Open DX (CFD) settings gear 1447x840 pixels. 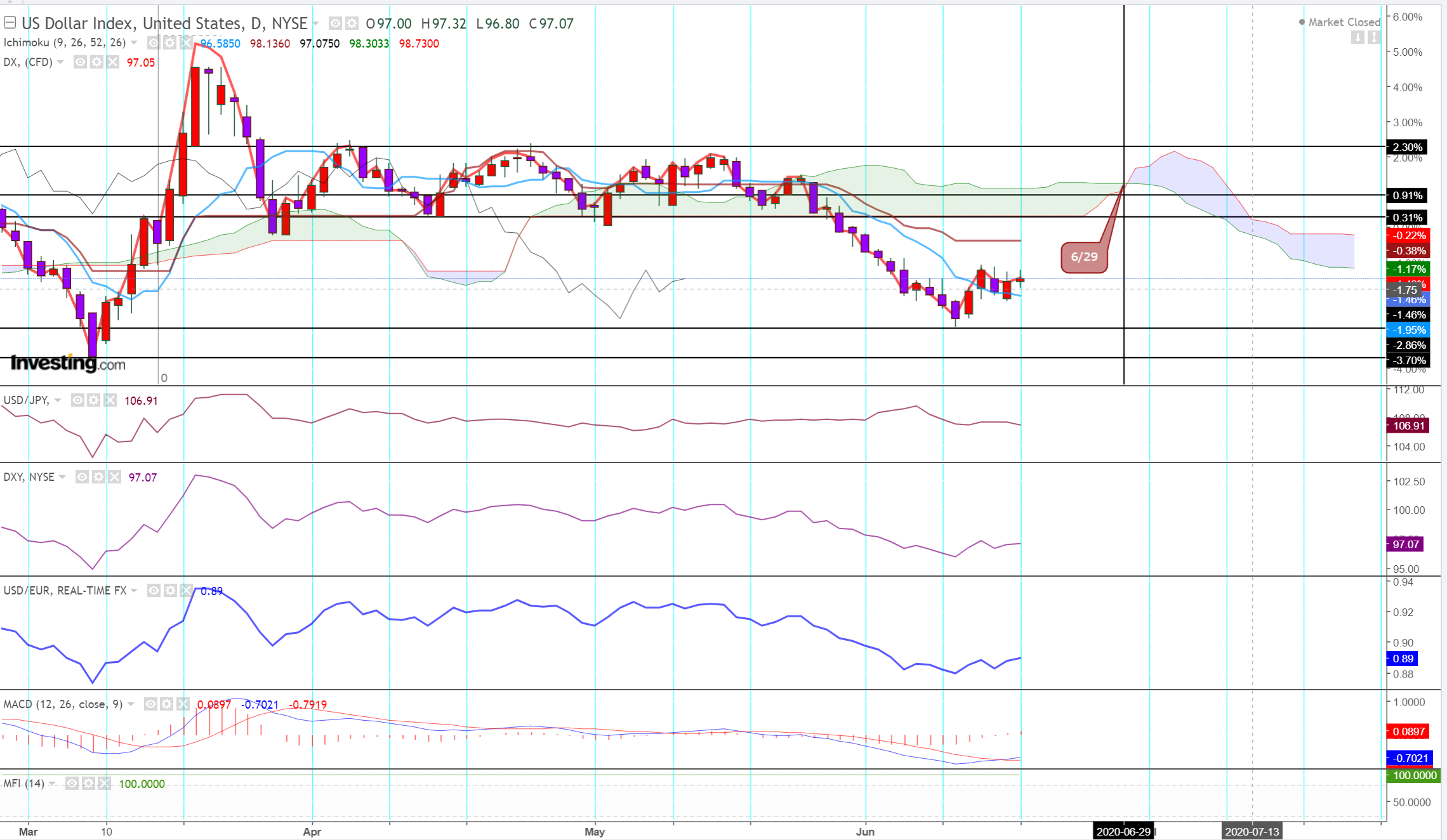[96, 62]
